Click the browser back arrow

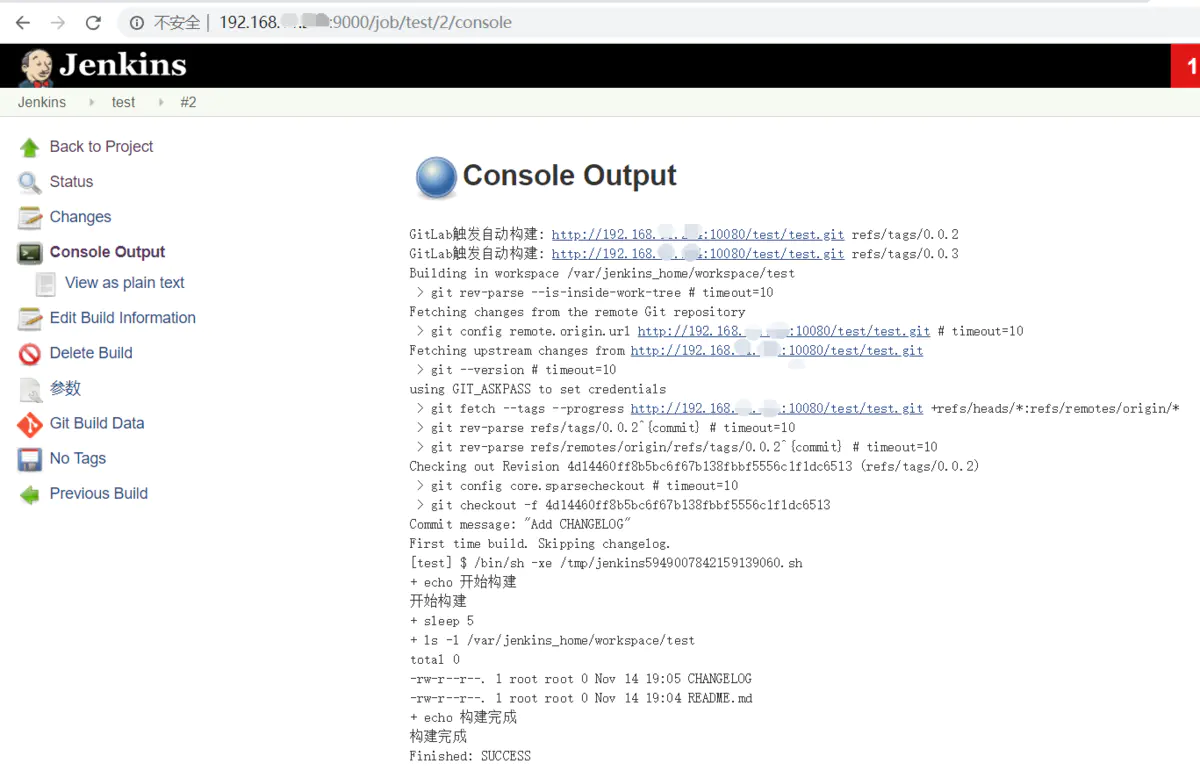(x=23, y=22)
